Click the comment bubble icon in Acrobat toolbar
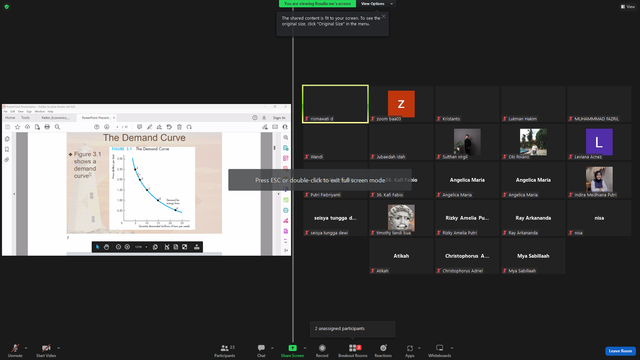The width and height of the screenshot is (640, 360). pyautogui.click(x=139, y=127)
